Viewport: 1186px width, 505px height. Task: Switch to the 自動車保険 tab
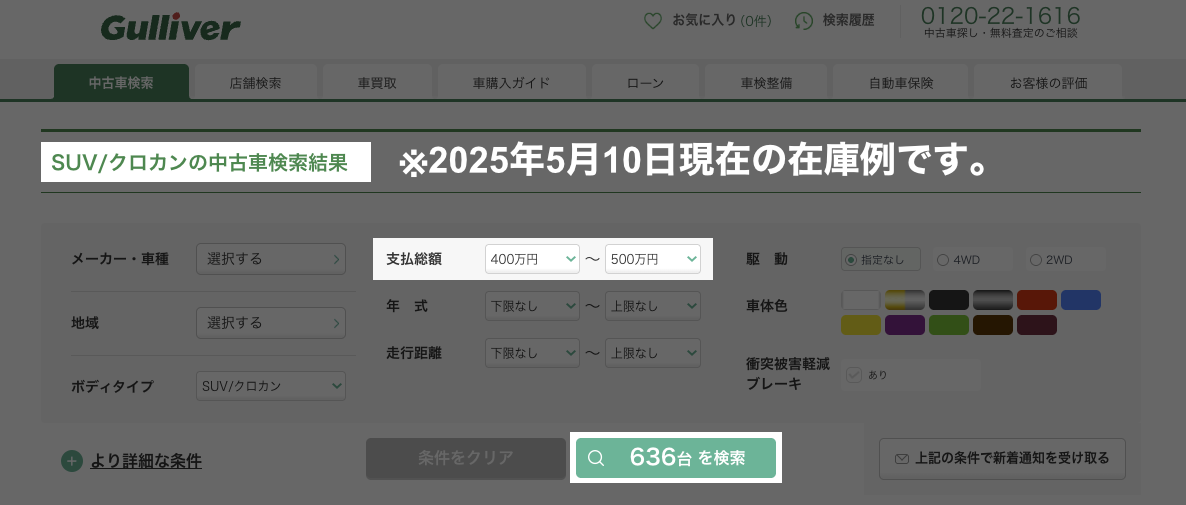(901, 82)
